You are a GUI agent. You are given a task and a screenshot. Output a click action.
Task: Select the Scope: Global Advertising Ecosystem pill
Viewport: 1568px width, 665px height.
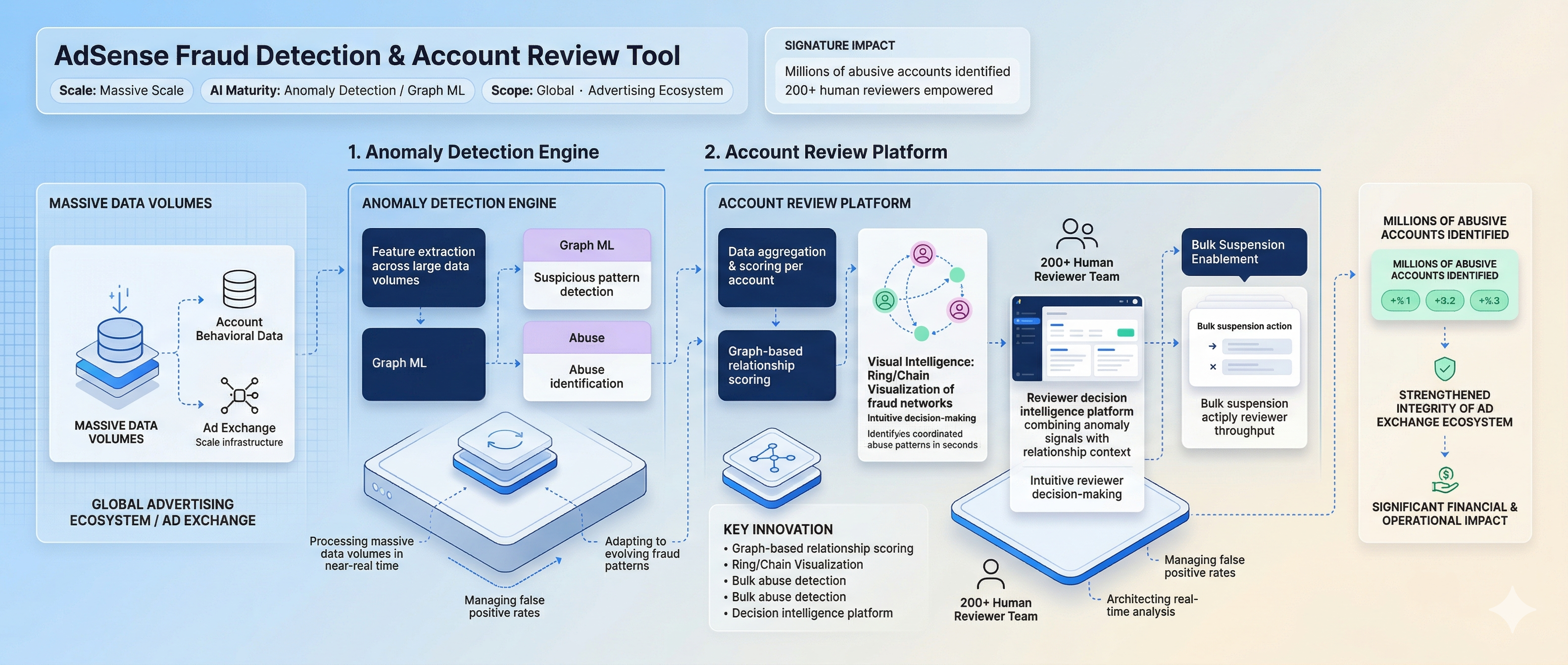click(x=607, y=91)
